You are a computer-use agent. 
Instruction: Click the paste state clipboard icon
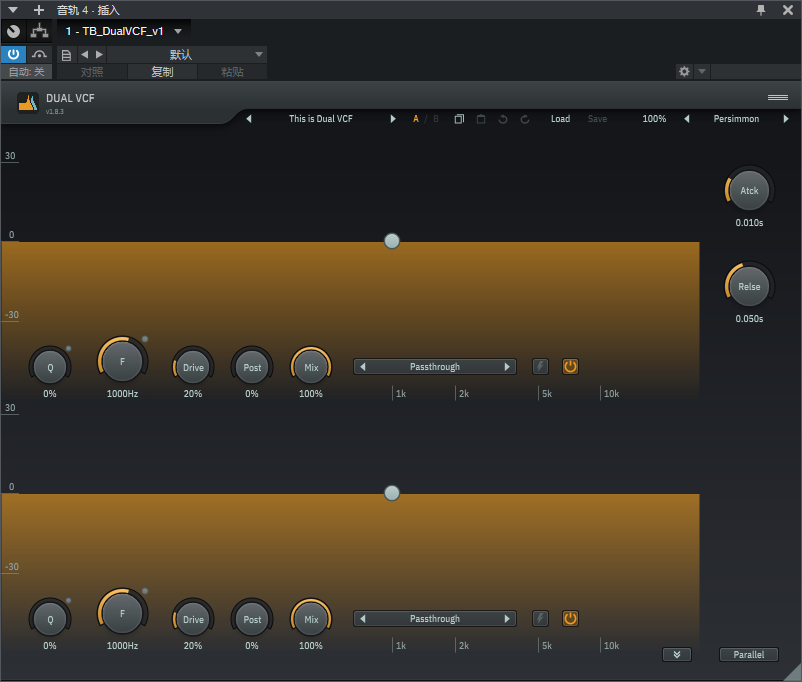(x=481, y=119)
